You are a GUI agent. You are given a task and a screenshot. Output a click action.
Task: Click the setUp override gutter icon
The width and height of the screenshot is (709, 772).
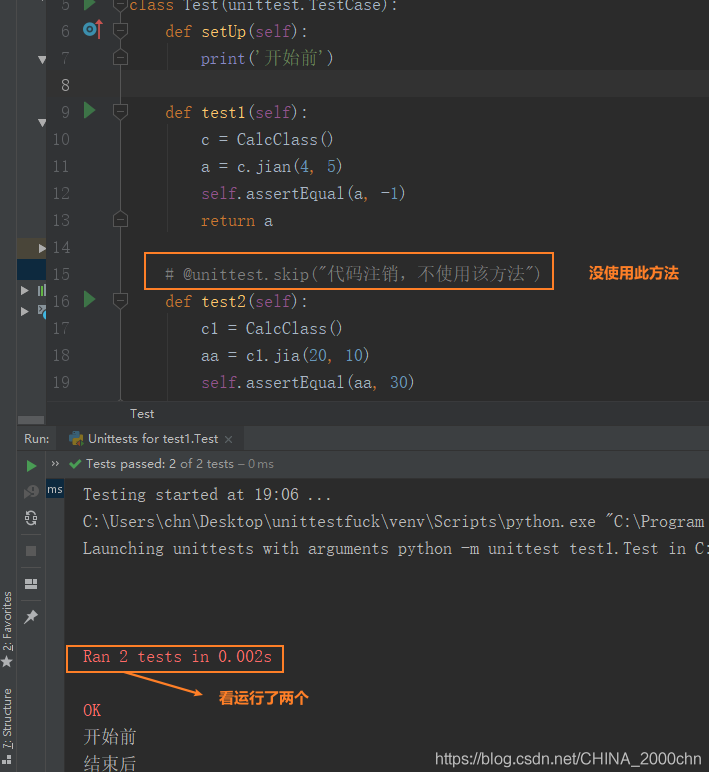(93, 30)
